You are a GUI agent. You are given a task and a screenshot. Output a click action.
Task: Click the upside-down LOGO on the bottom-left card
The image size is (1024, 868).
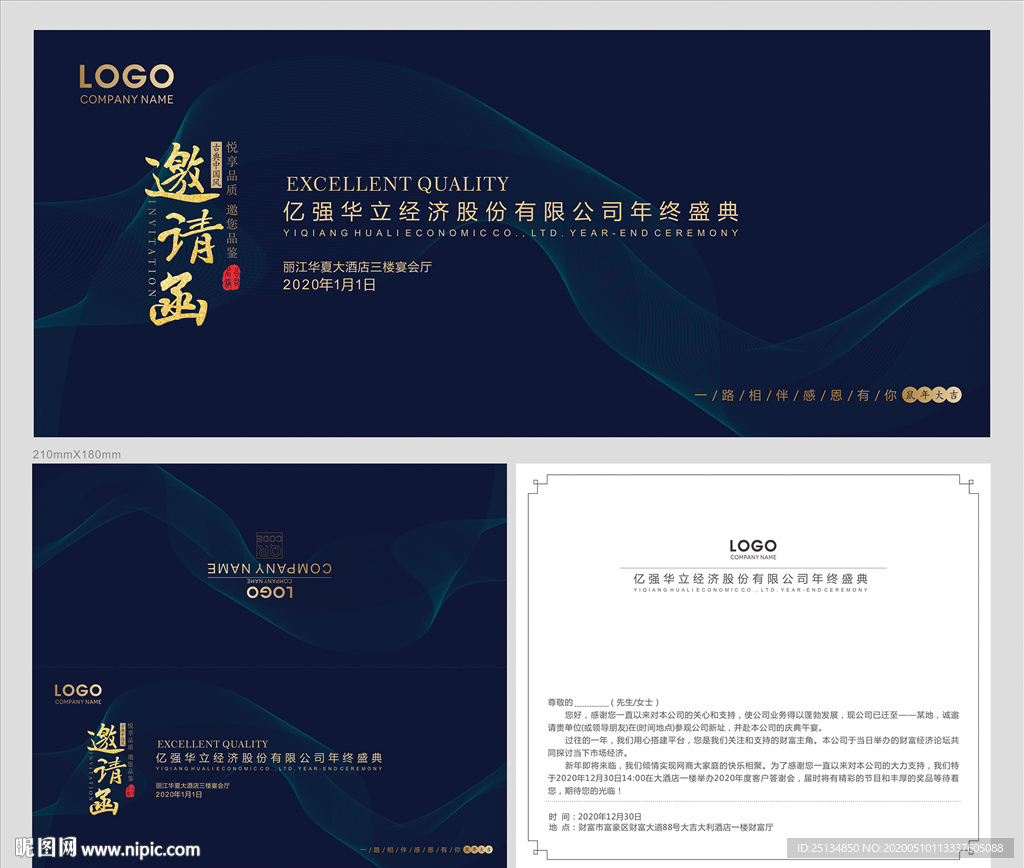(270, 592)
